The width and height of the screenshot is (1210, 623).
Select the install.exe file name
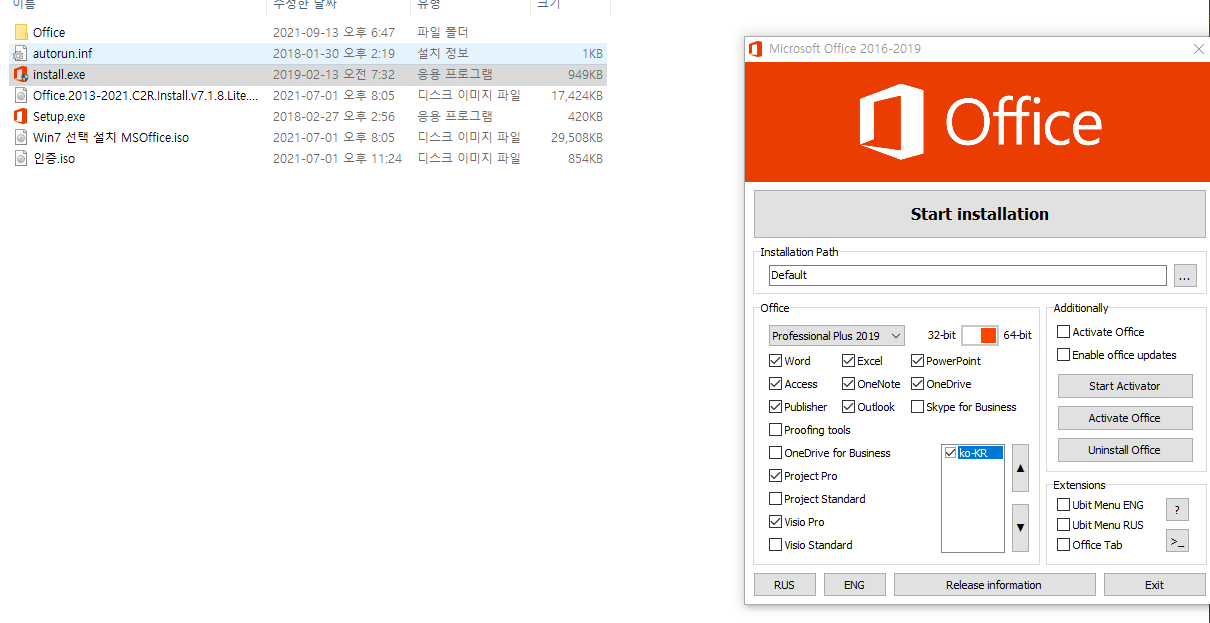point(59,74)
